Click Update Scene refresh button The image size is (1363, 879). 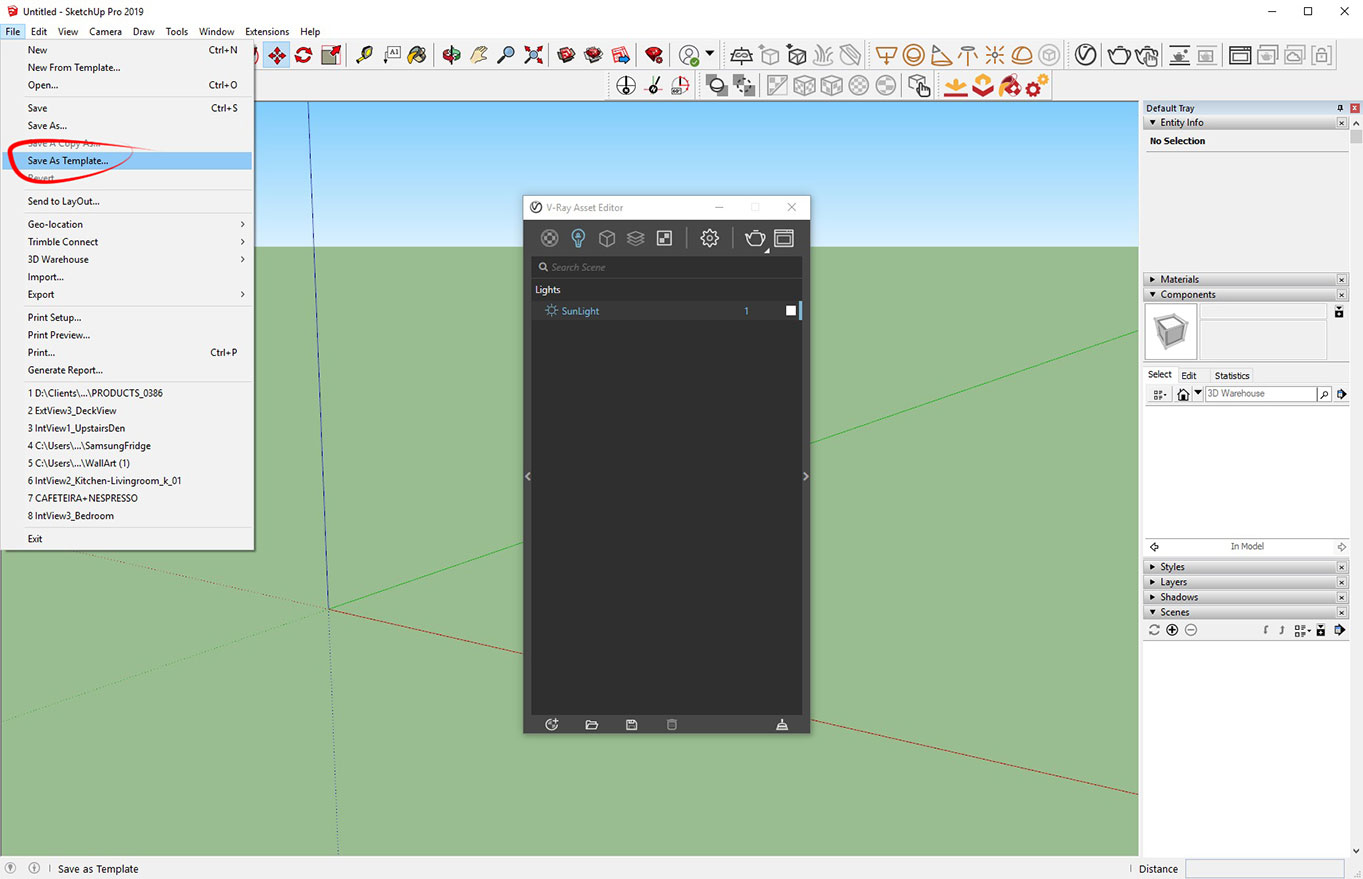point(1154,630)
